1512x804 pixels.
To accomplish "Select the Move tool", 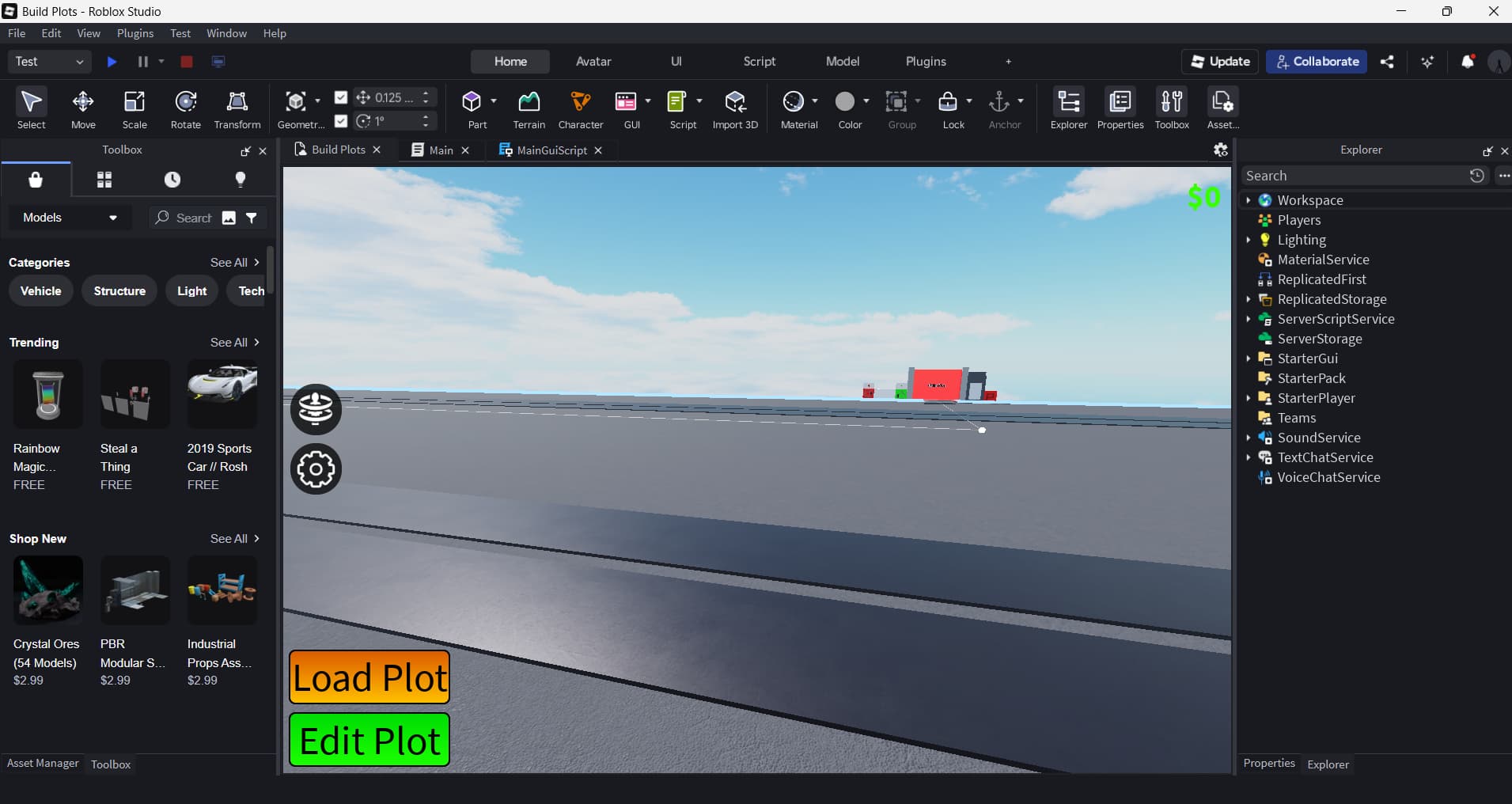I will [83, 108].
